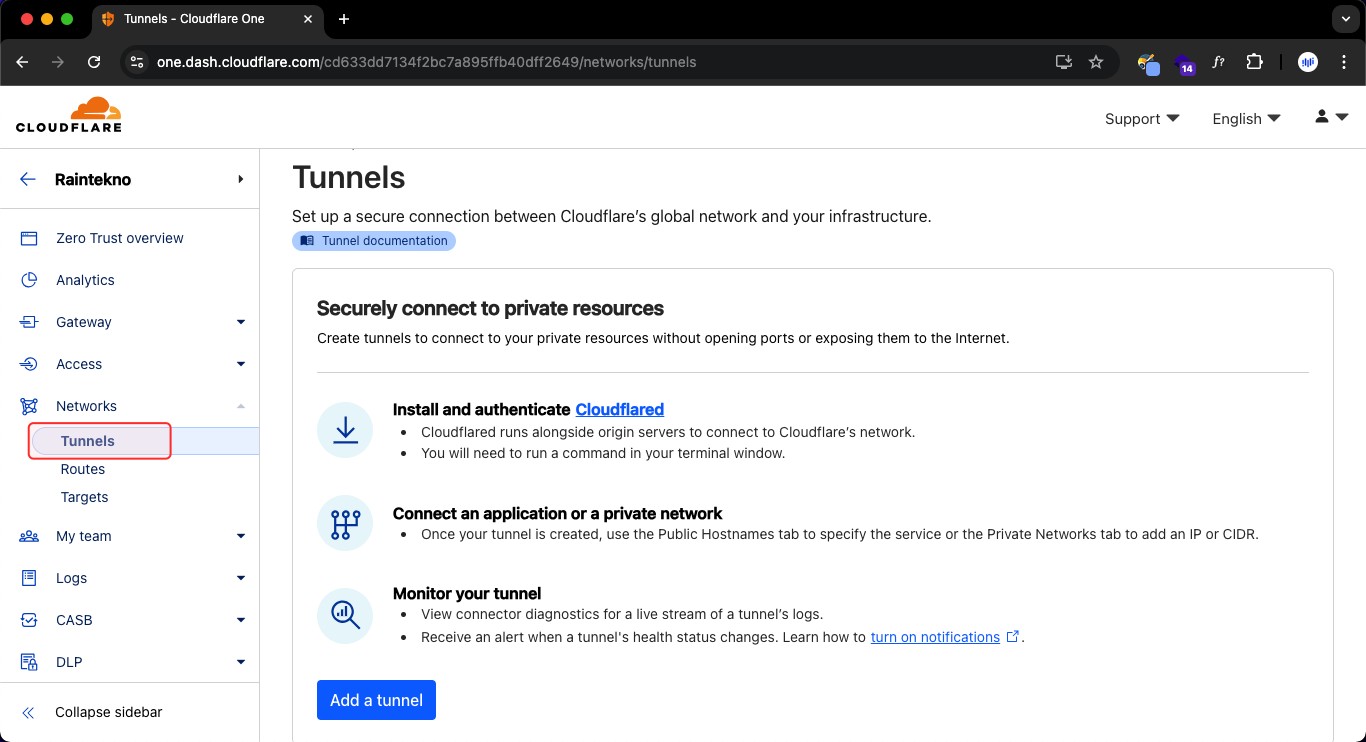Click the Access sidebar icon
Screen dimensions: 1366x742
[29, 364]
